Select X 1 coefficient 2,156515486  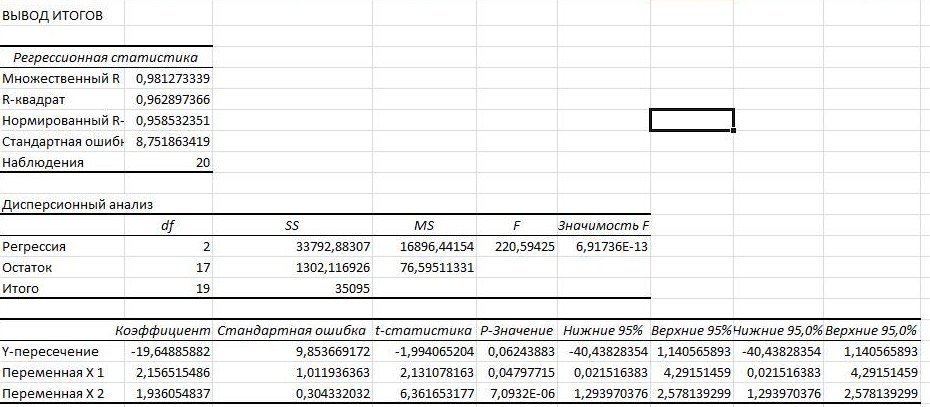pyautogui.click(x=168, y=373)
